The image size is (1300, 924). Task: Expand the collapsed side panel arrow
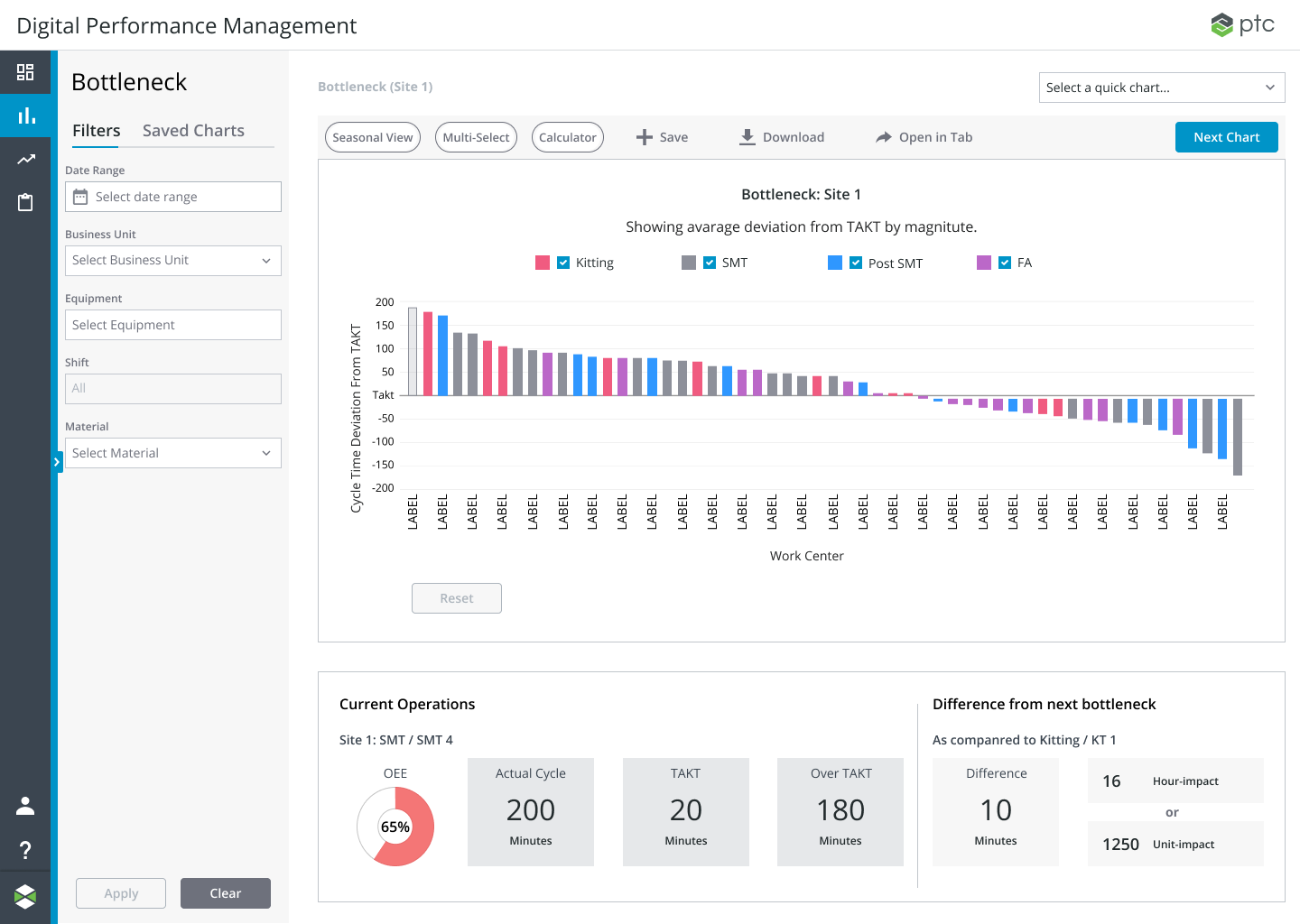coord(56,462)
